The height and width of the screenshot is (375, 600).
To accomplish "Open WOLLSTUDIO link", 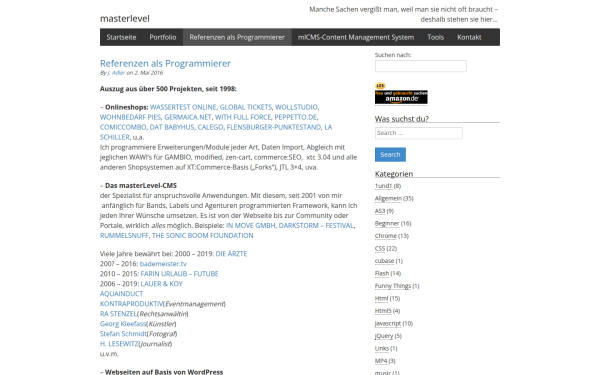I will (297, 107).
